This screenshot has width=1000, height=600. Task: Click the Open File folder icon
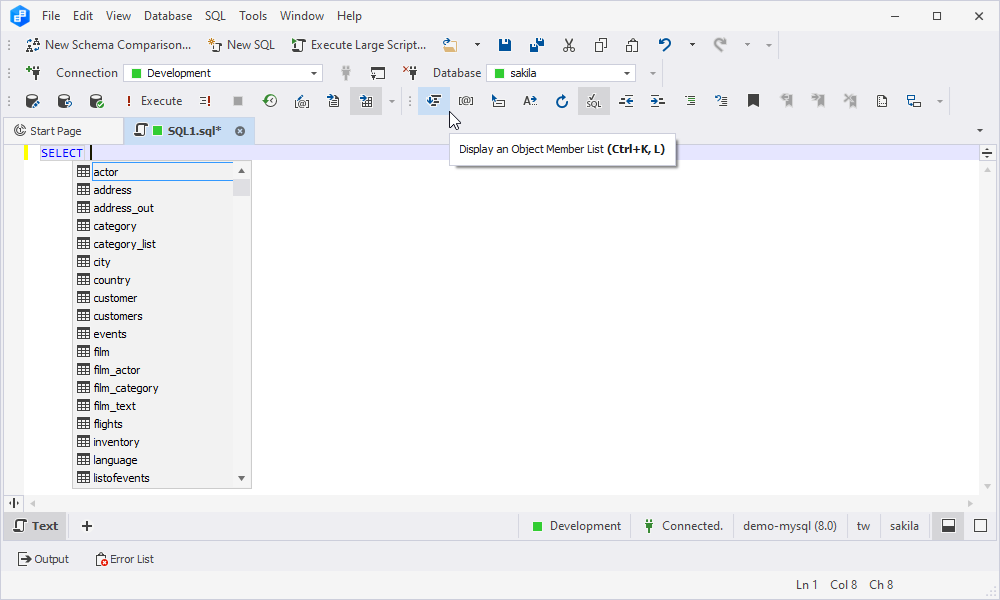450,45
